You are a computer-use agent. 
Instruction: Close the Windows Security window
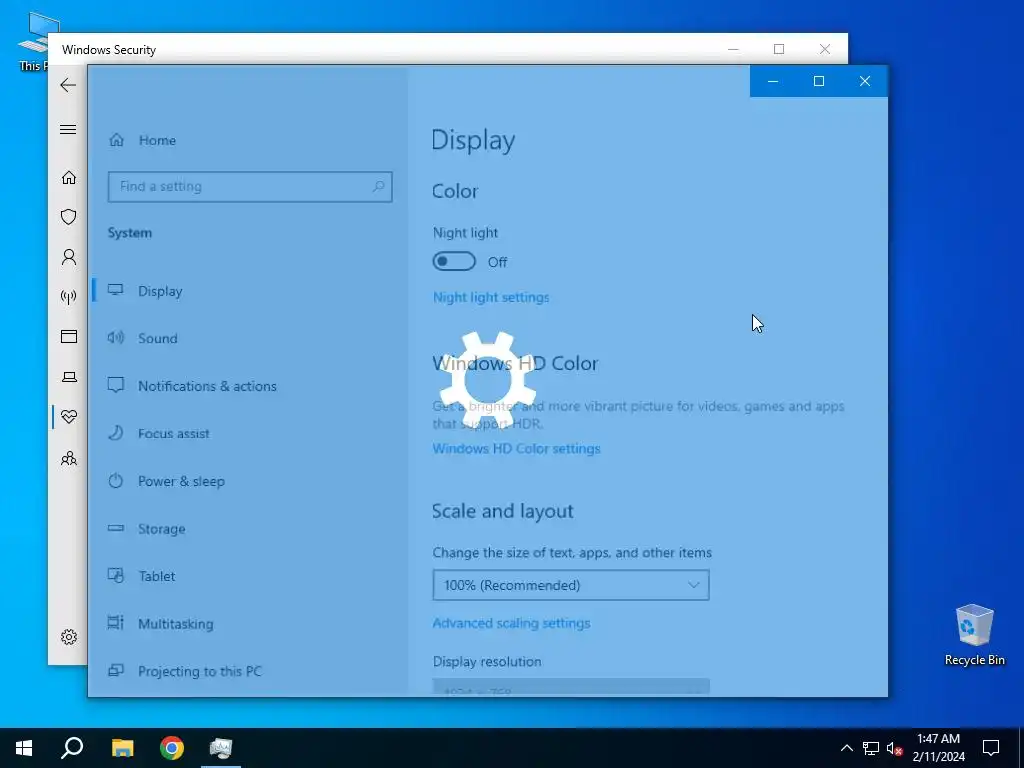click(x=825, y=49)
